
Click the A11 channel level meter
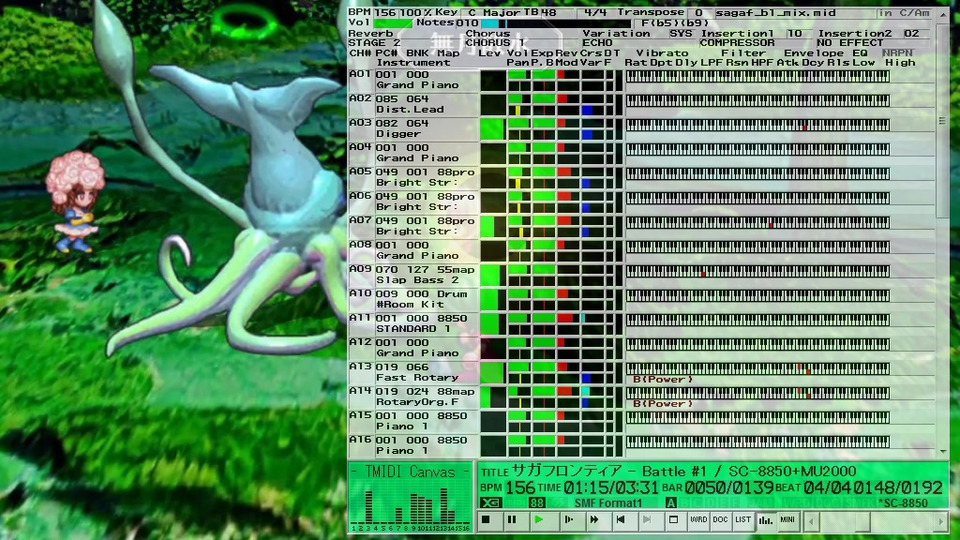493,324
